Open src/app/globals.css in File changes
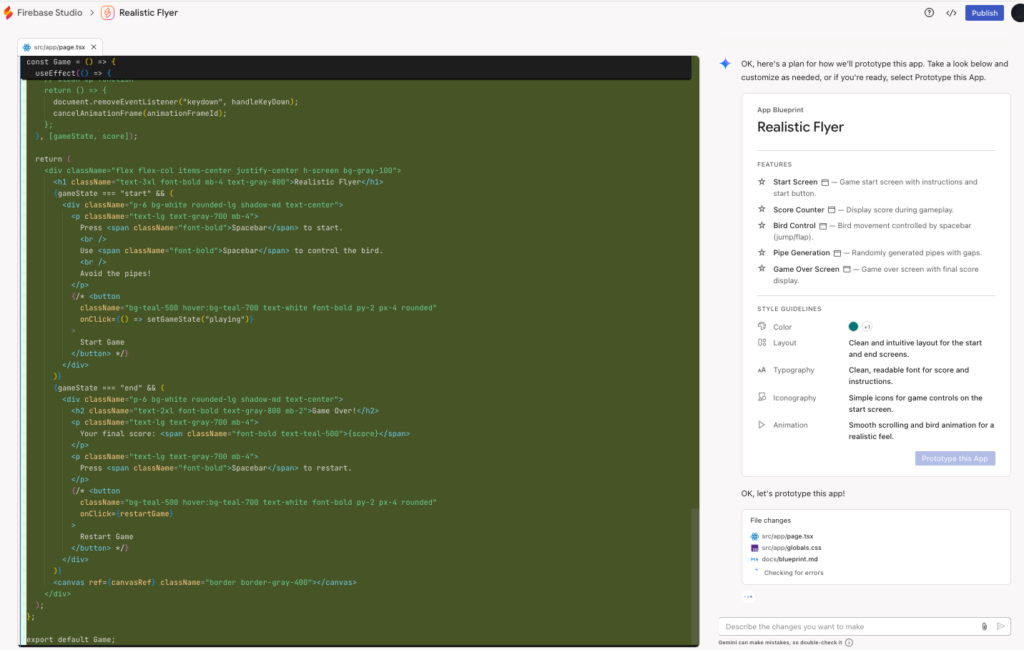 pos(784,548)
